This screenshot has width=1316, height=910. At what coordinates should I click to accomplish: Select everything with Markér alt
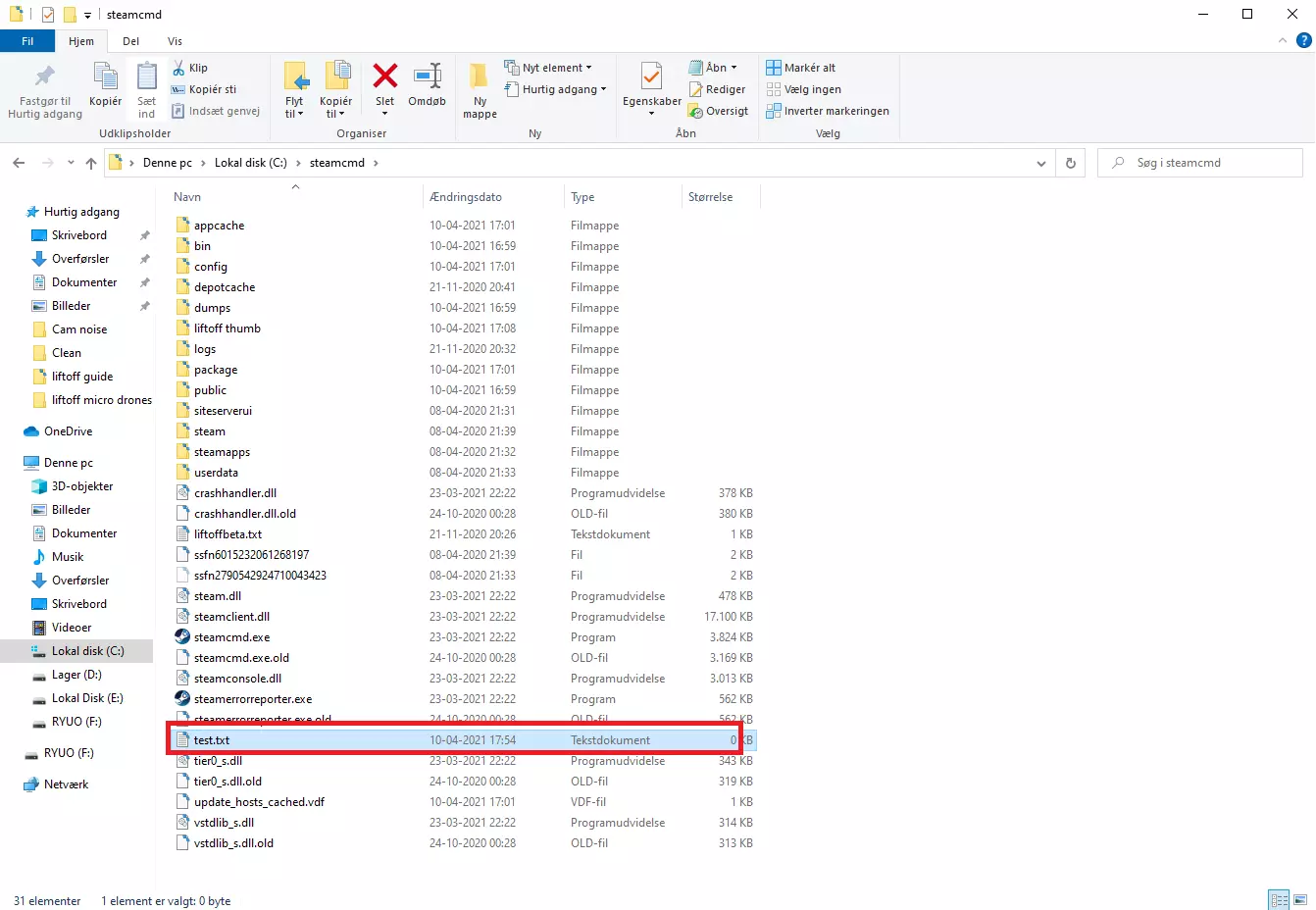(x=801, y=68)
